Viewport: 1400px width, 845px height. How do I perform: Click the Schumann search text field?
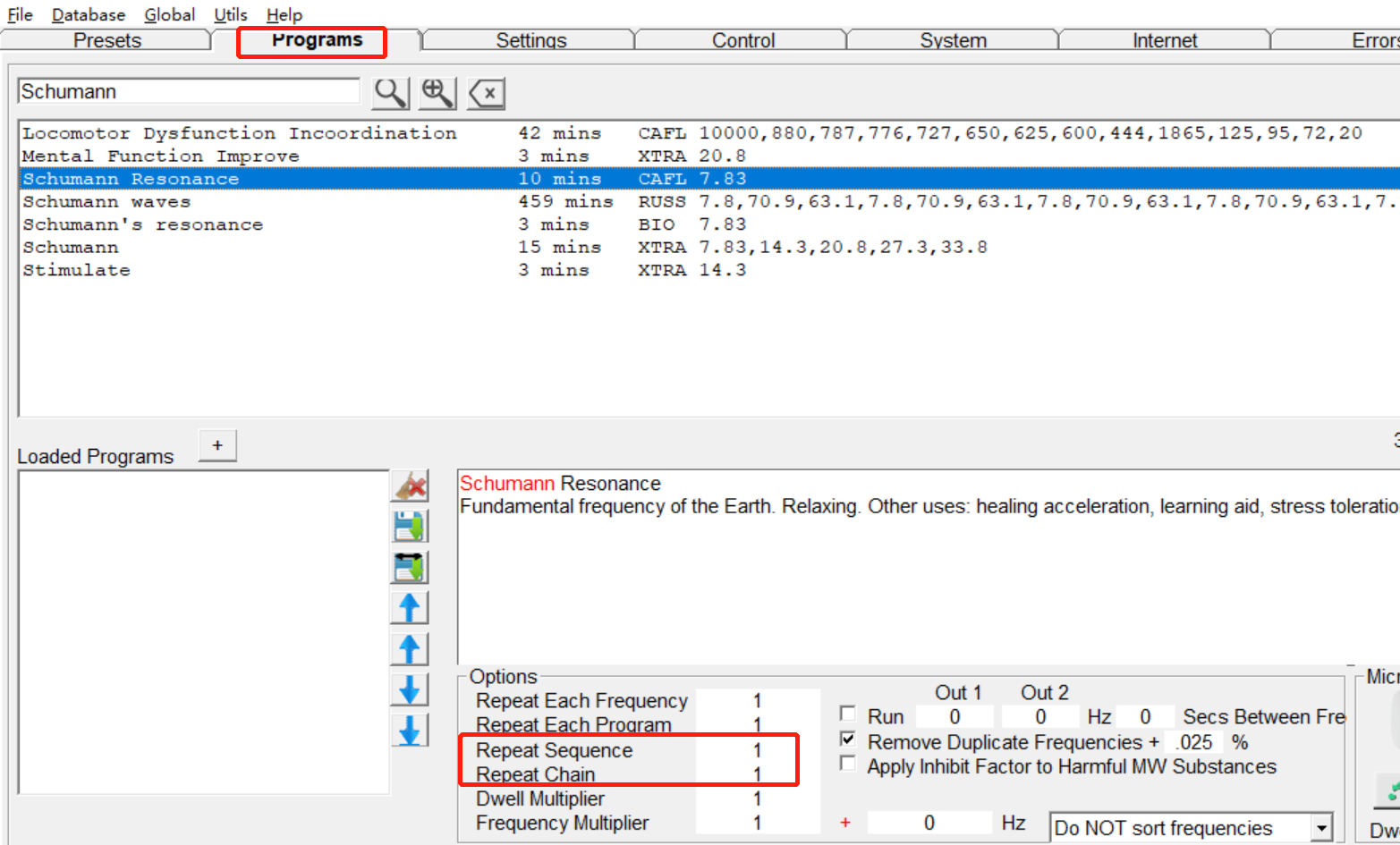coord(188,91)
